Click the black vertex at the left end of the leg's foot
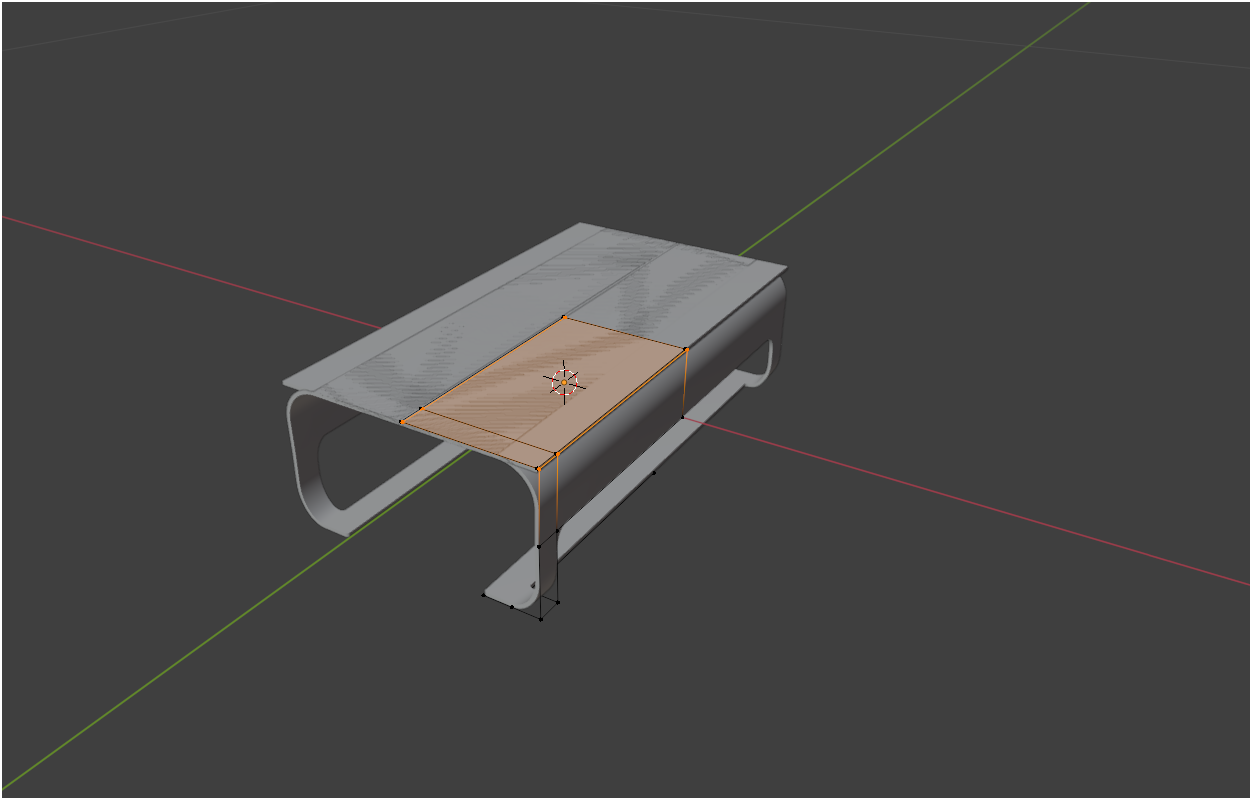The height and width of the screenshot is (800, 1252). point(484,595)
